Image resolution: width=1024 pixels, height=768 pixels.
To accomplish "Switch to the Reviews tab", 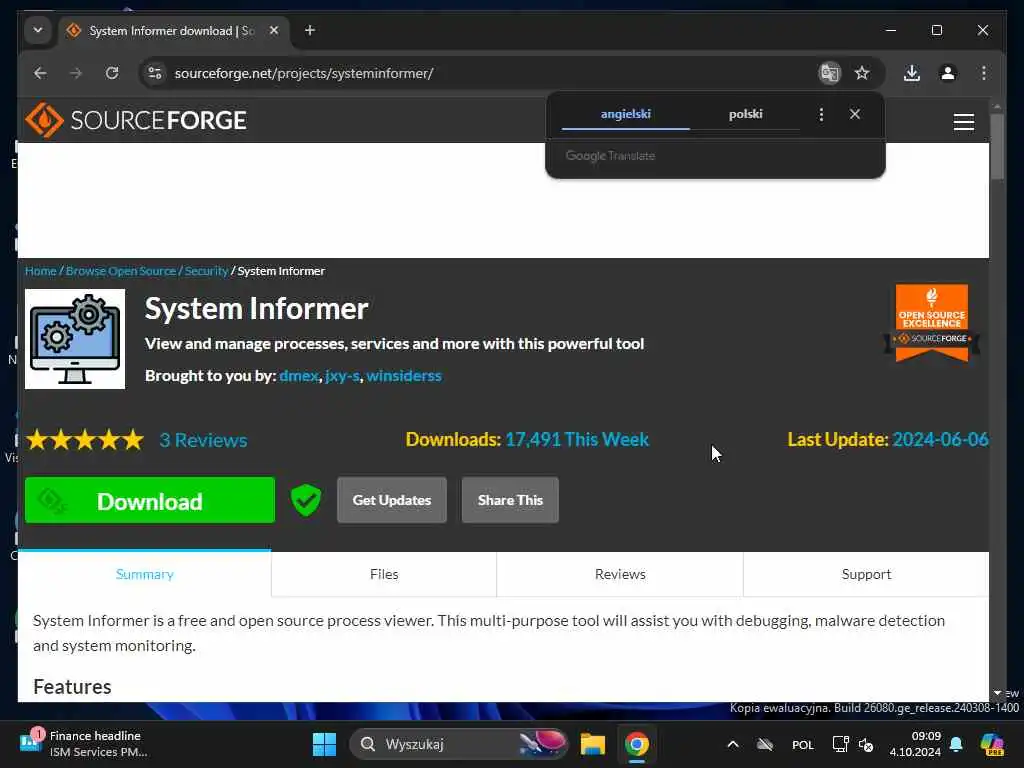I will coord(620,574).
